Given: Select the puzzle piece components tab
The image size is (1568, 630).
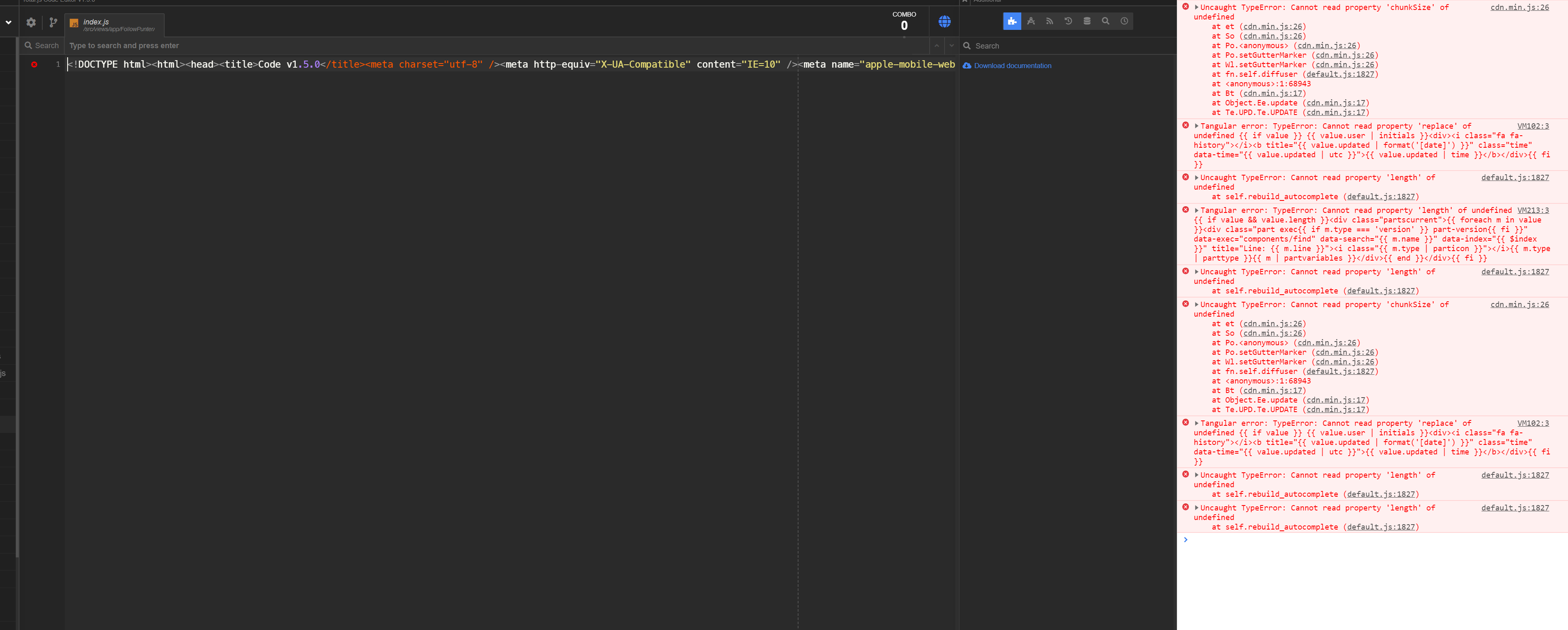Looking at the screenshot, I should click(x=1012, y=21).
